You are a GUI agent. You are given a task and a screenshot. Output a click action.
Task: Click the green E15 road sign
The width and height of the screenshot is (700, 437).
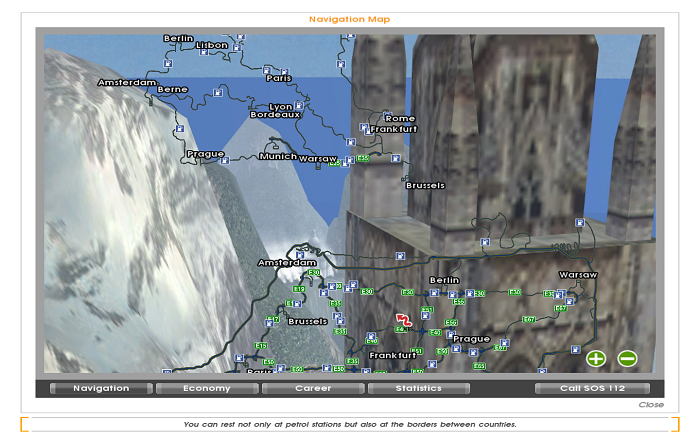[x=261, y=346]
